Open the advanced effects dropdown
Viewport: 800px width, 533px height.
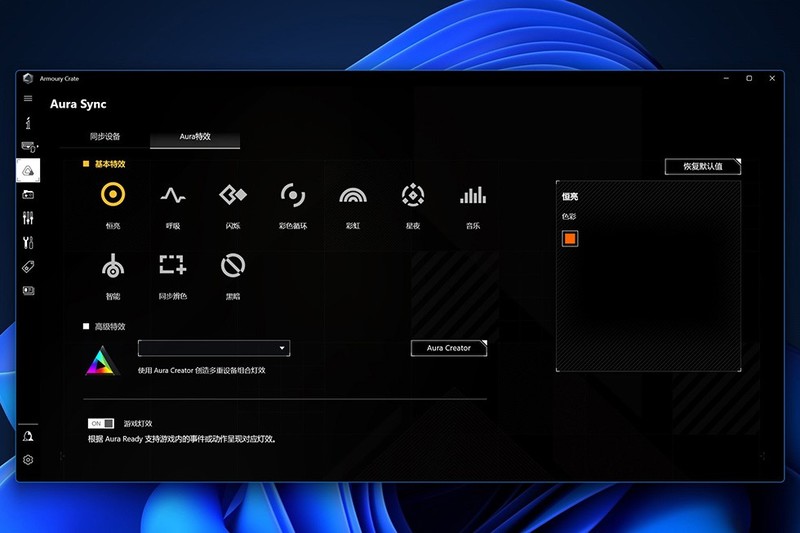(x=214, y=348)
